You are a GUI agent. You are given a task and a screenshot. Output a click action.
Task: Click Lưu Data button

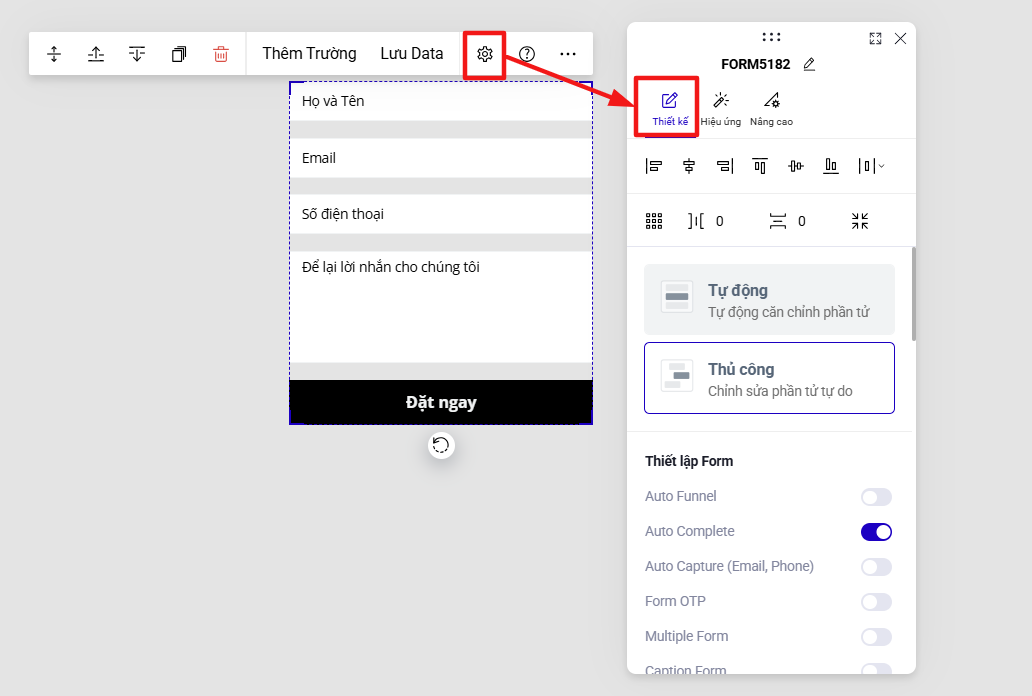(412, 53)
